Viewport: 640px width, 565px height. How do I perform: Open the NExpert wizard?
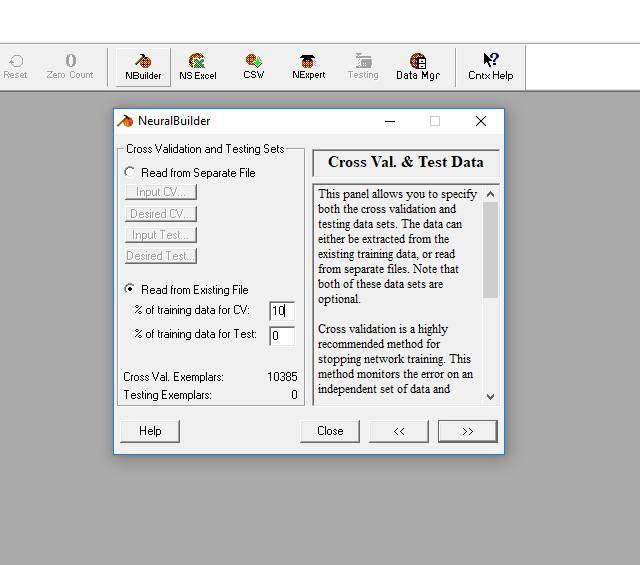(309, 67)
